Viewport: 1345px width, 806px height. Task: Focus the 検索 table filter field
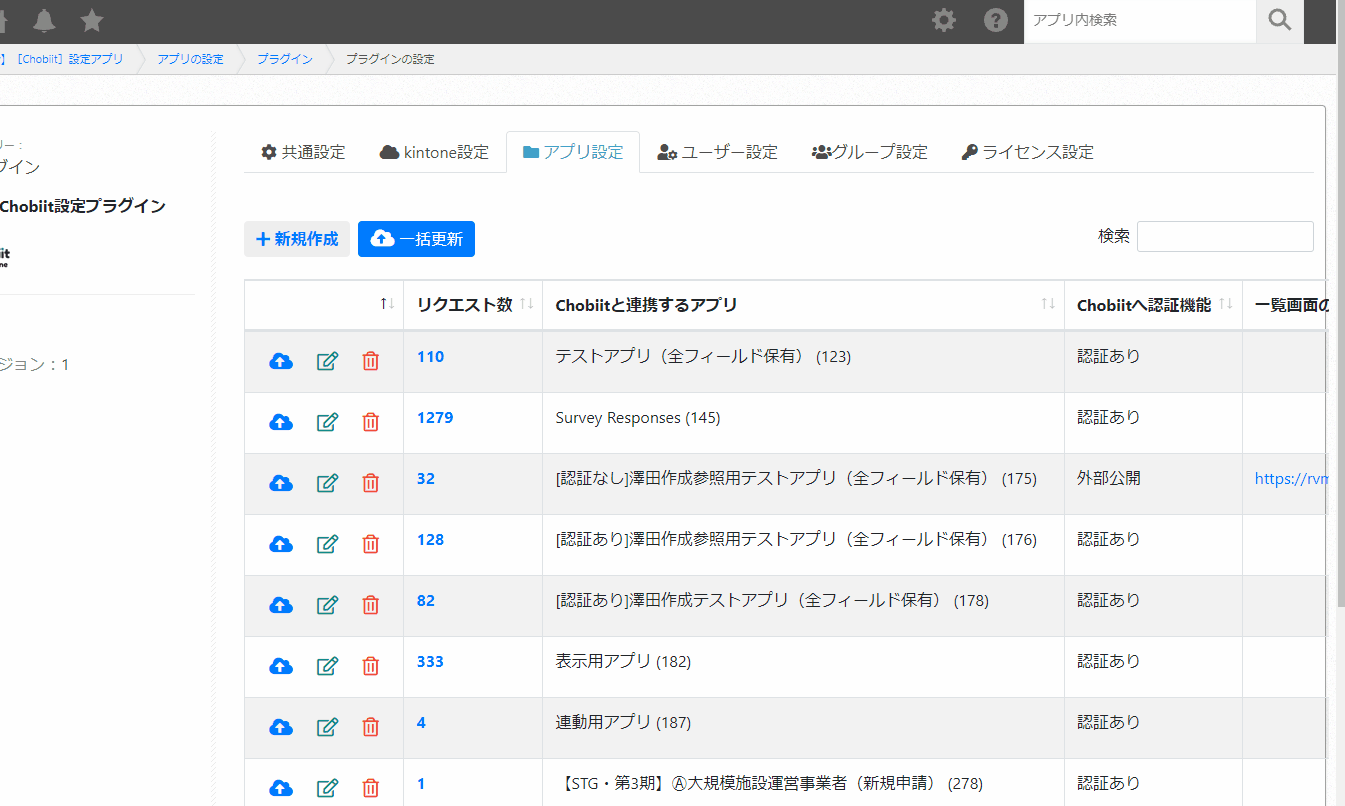tap(1225, 236)
